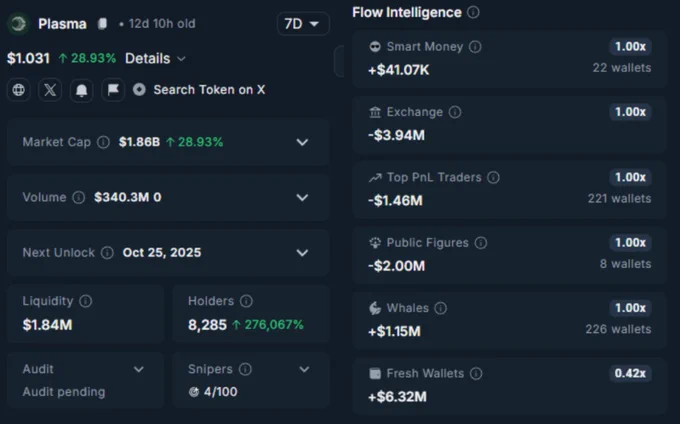Open the token's X profile icon
This screenshot has width=680, height=424.
(50, 90)
